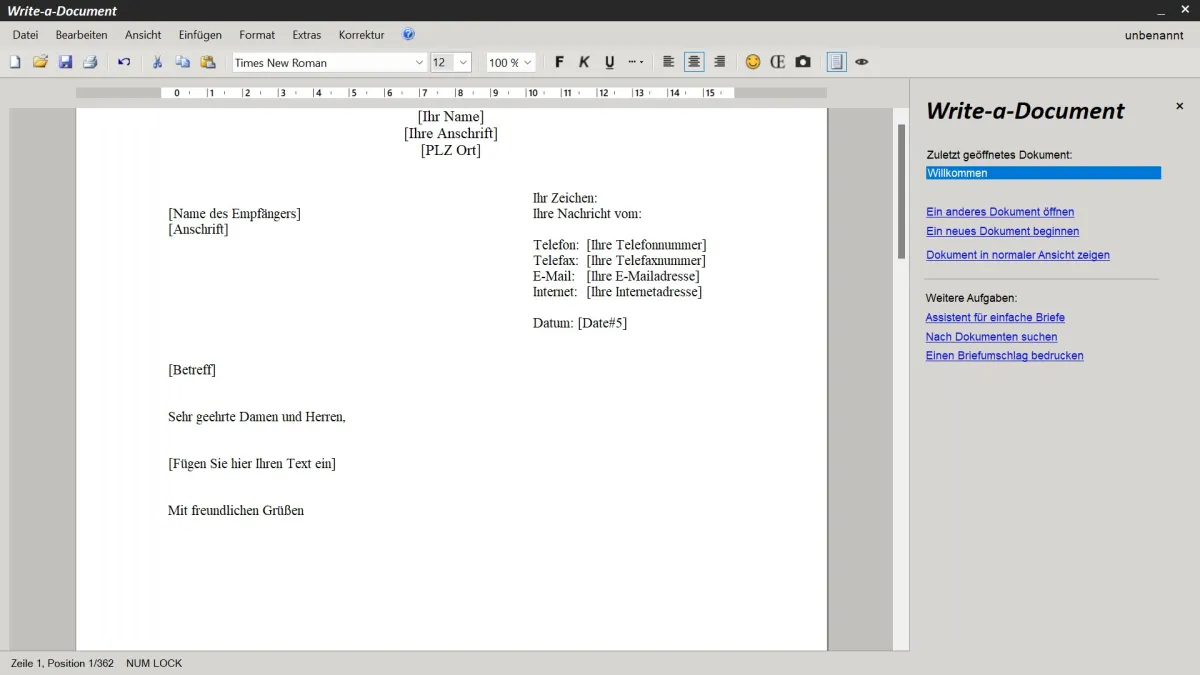Image resolution: width=1200 pixels, height=675 pixels.
Task: Insert a picture using the camera icon
Action: click(803, 62)
